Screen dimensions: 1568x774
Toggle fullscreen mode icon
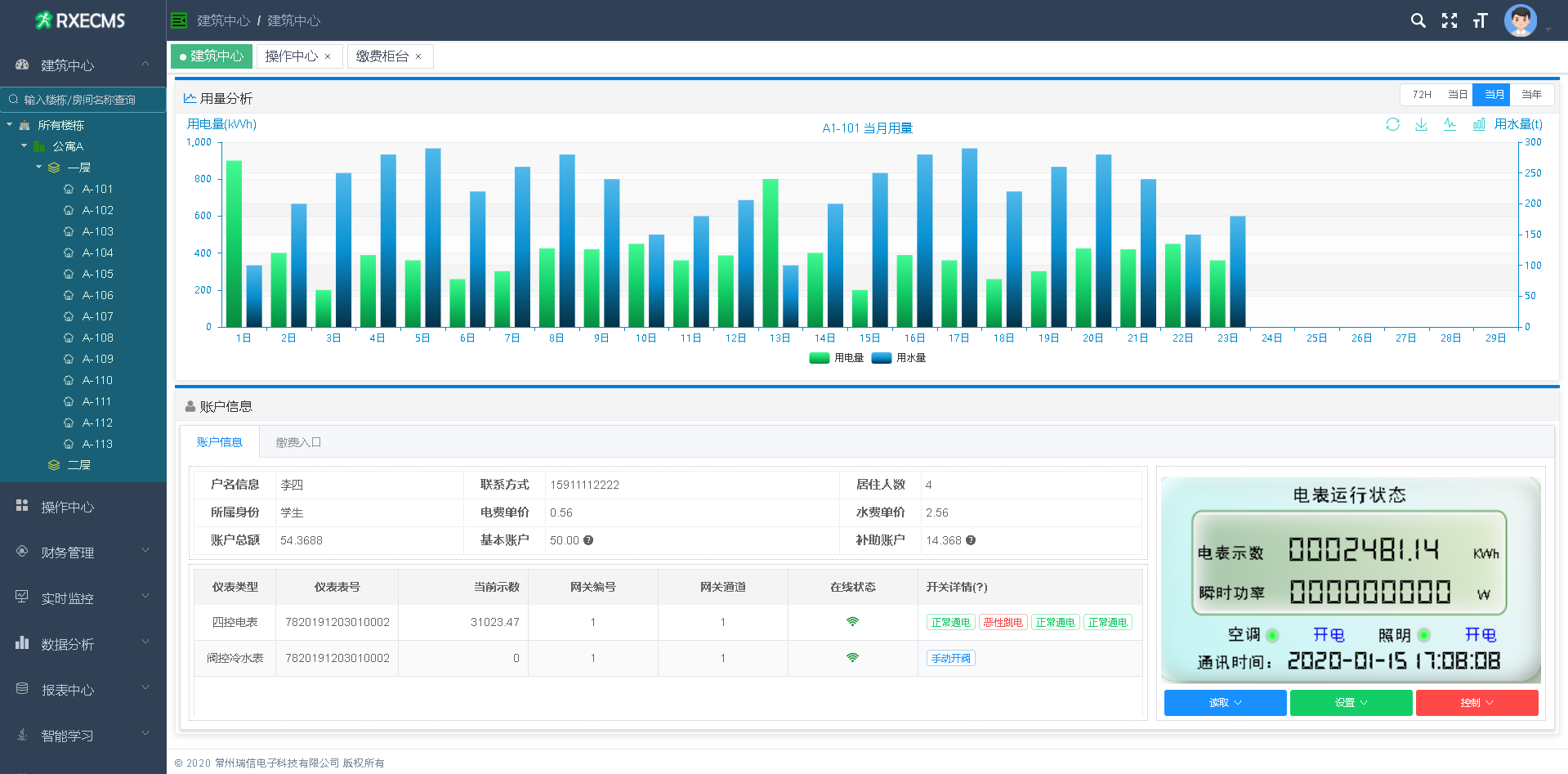pos(1449,20)
